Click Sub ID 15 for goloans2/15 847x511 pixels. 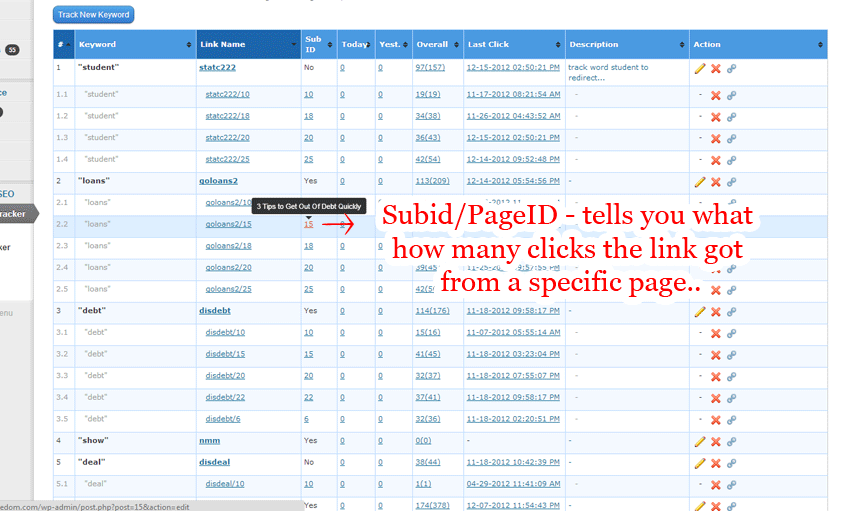(x=308, y=225)
